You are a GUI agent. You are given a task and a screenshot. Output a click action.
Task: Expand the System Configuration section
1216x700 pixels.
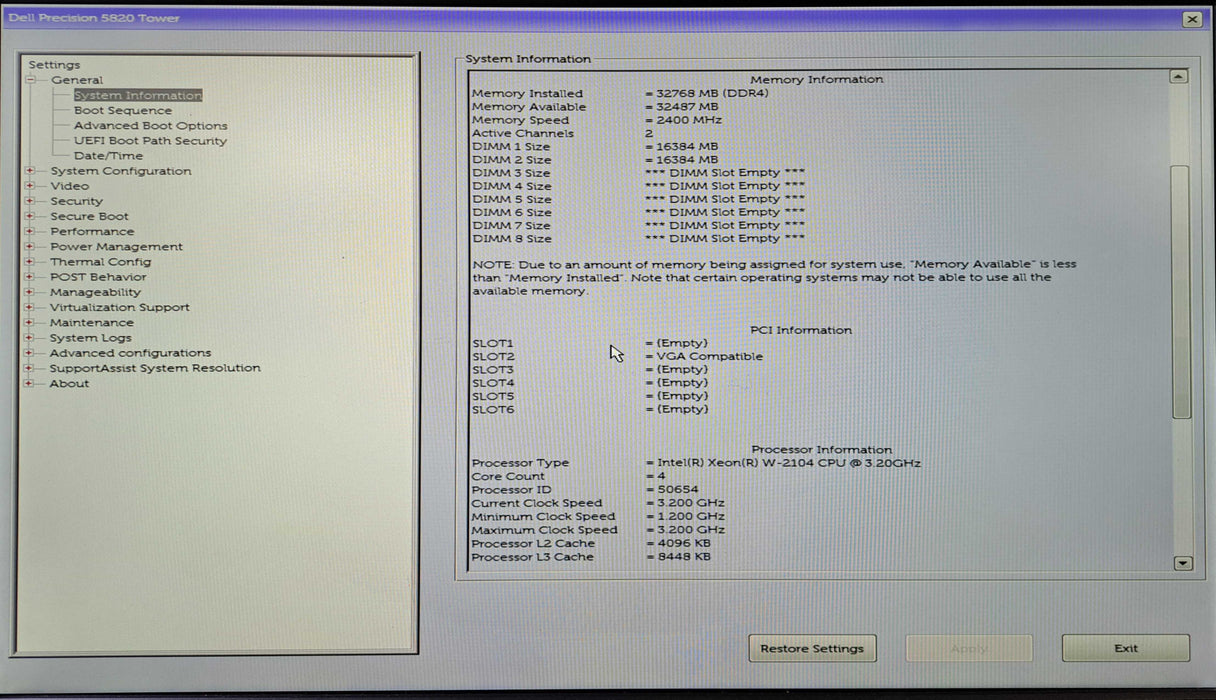coord(31,171)
